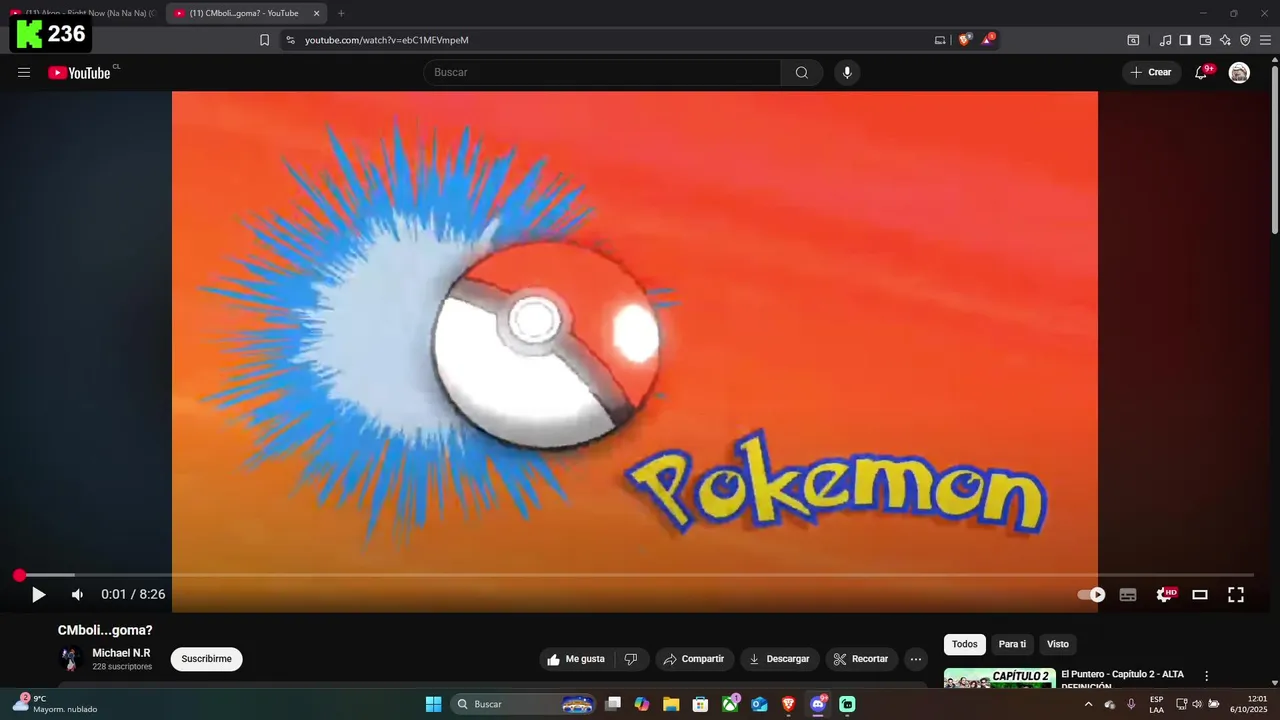The image size is (1280, 720).
Task: Open the YouTube hamburger guide menu
Action: coord(24,72)
